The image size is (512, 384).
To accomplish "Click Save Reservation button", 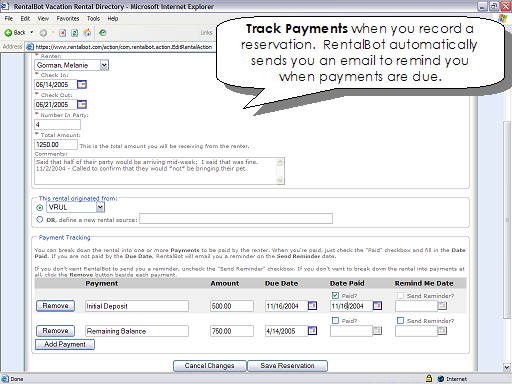I will (287, 366).
